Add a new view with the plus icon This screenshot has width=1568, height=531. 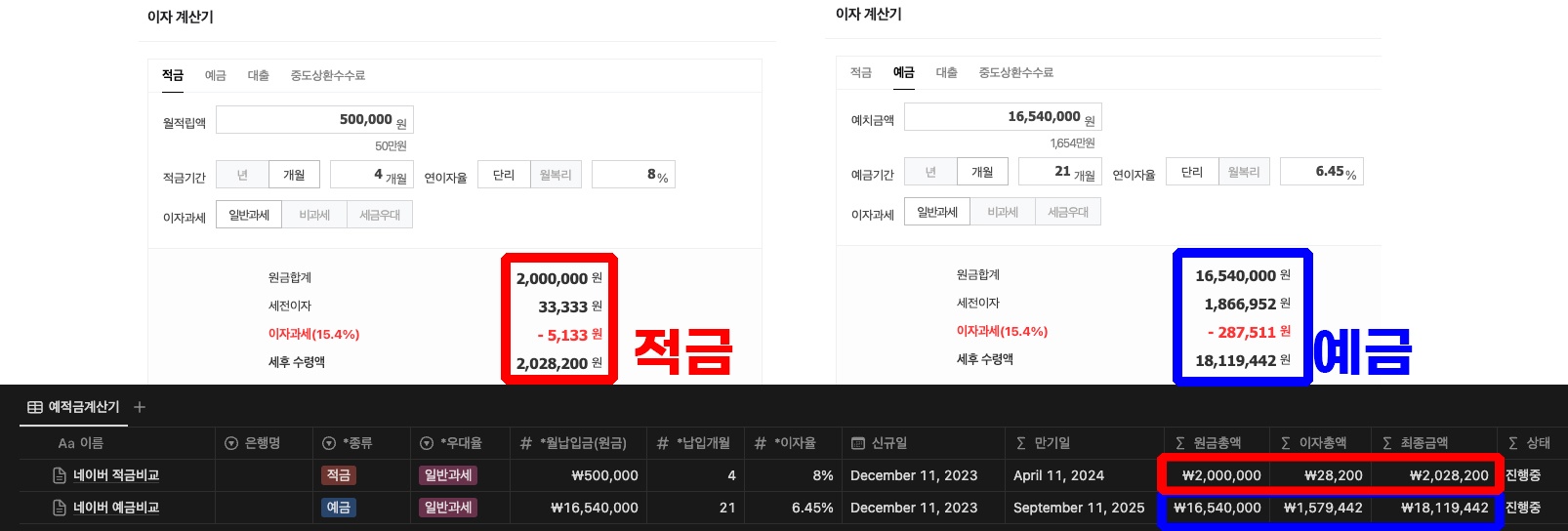140,407
